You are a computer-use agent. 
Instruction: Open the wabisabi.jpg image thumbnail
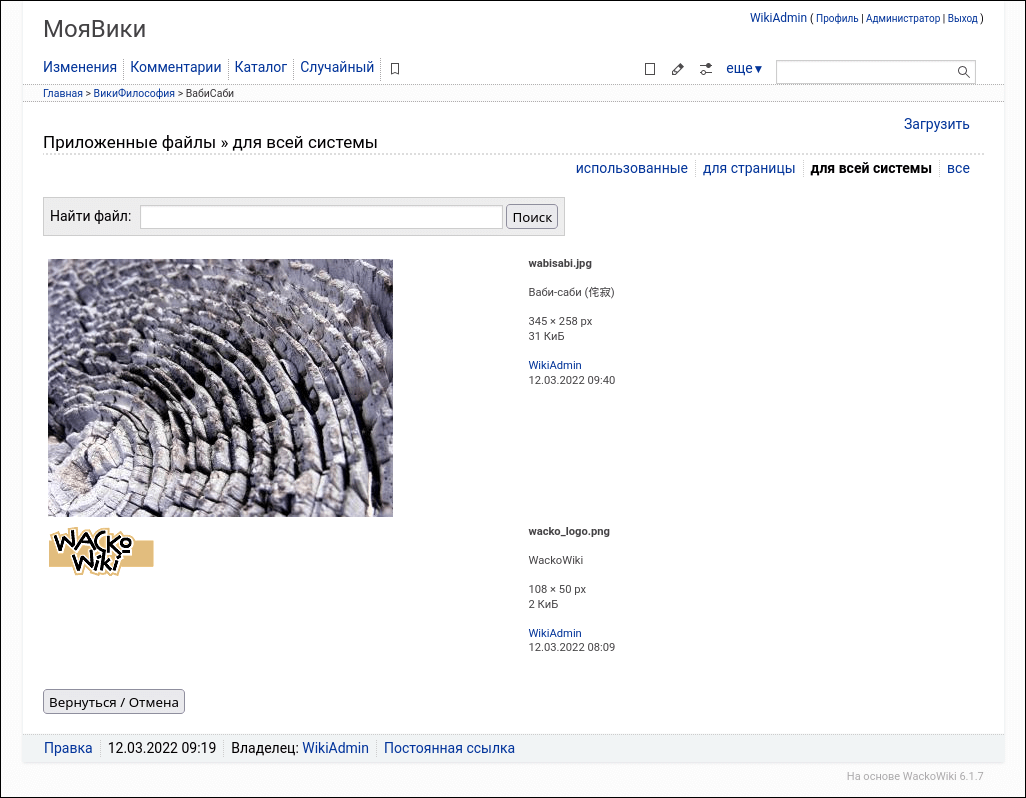point(220,388)
